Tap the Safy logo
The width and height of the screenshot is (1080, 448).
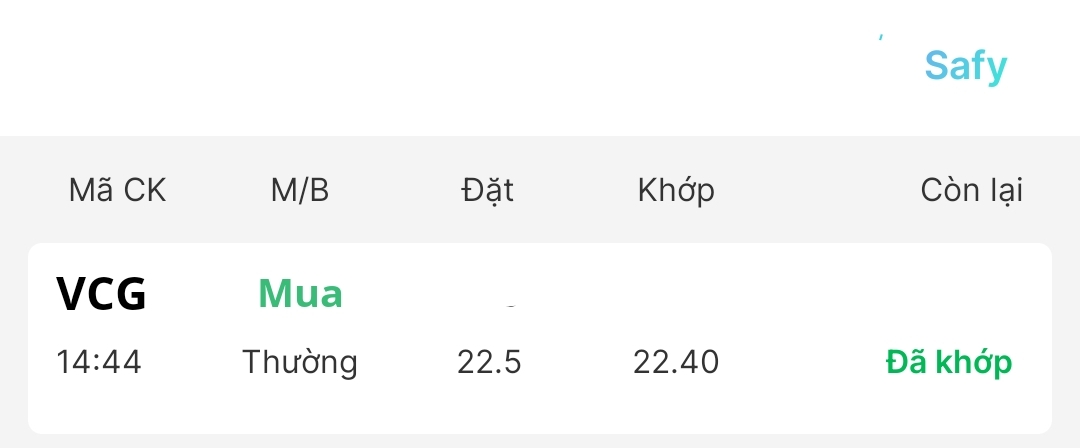[965, 66]
